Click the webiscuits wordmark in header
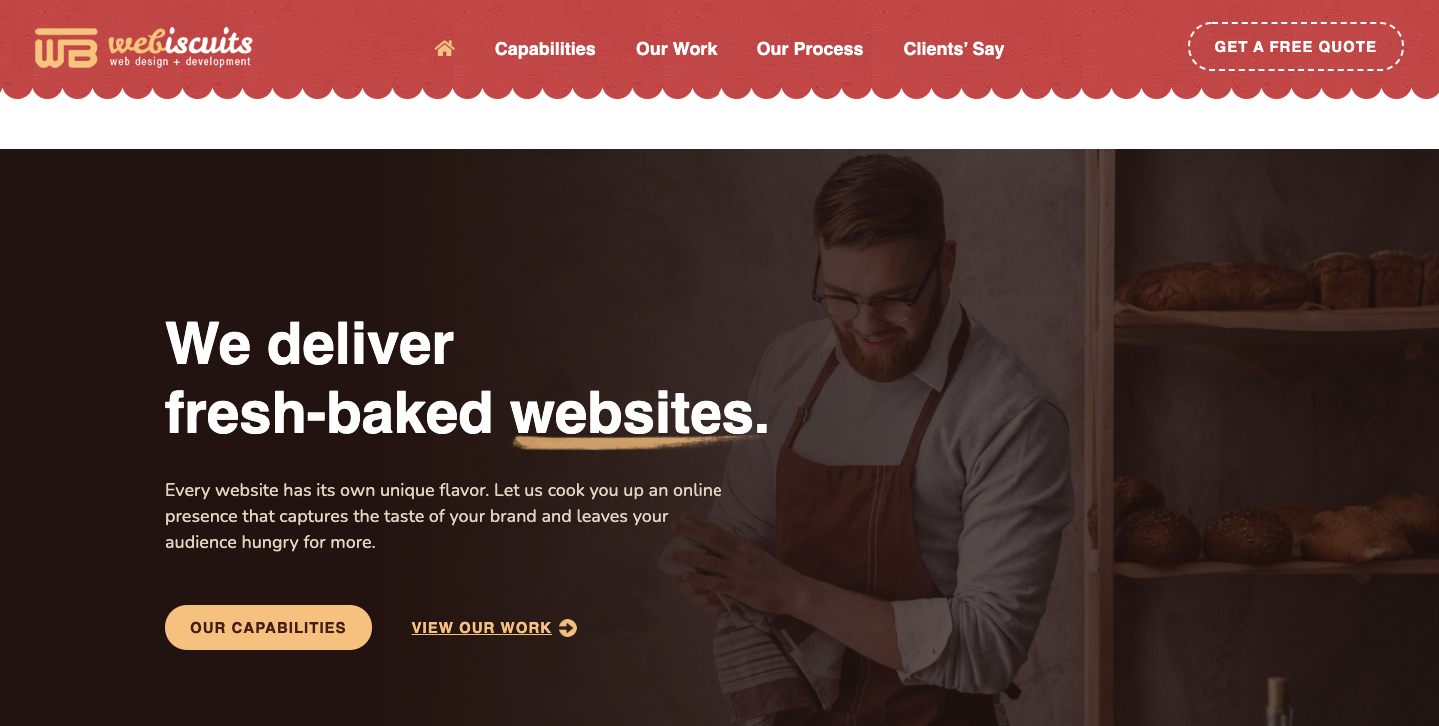 [180, 42]
